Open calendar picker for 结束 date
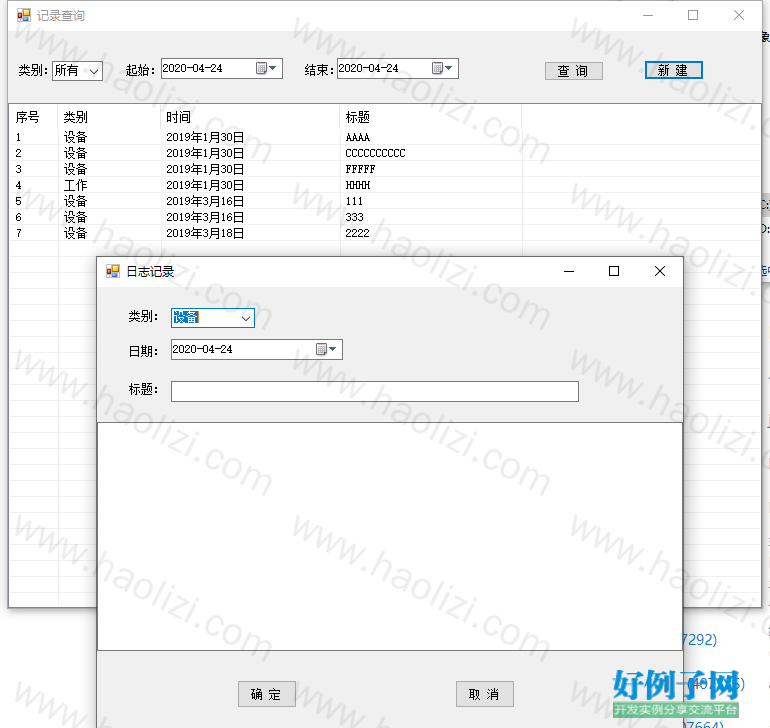This screenshot has width=770, height=728. tap(442, 68)
